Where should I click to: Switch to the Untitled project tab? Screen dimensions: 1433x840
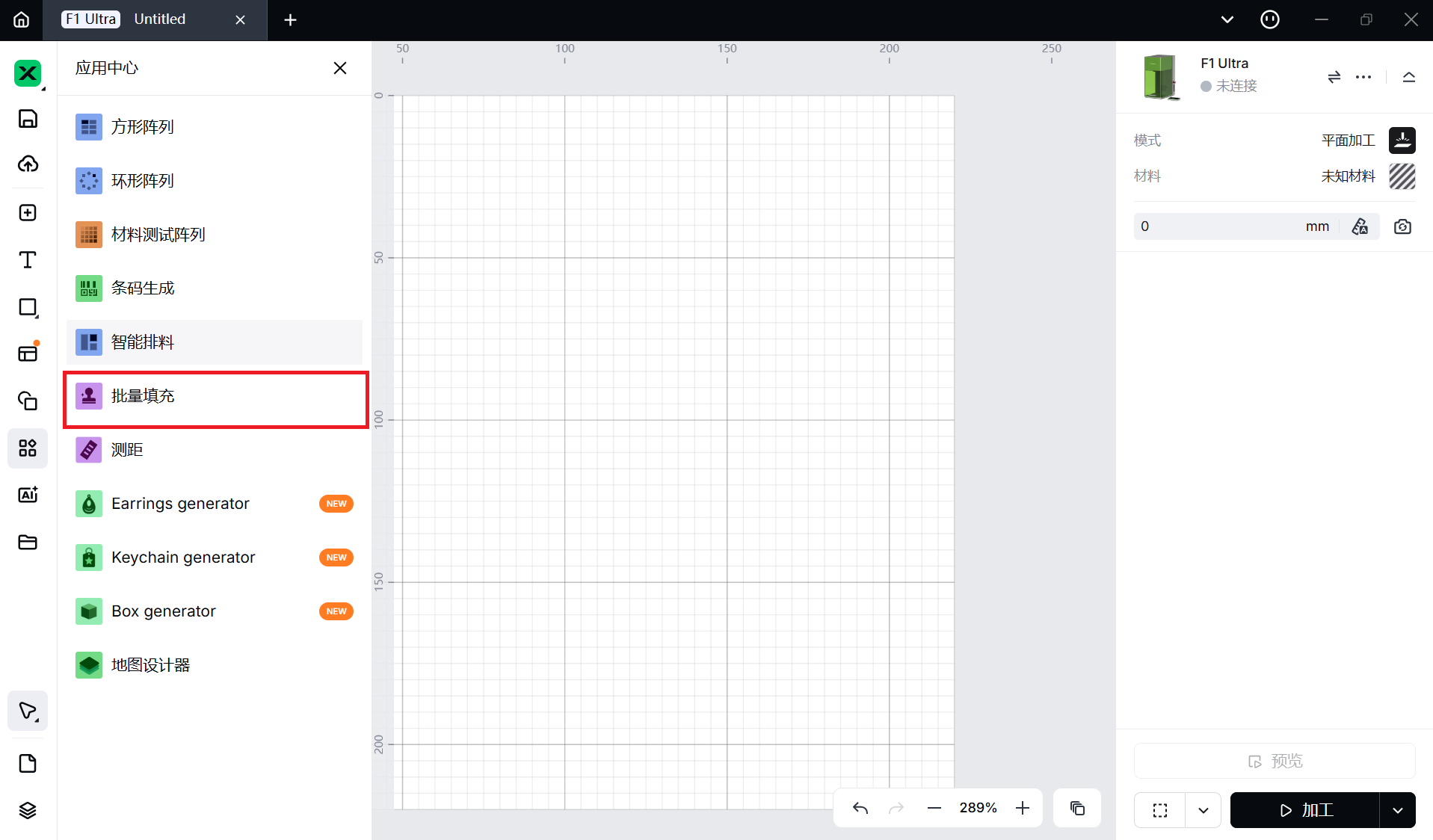coord(160,19)
